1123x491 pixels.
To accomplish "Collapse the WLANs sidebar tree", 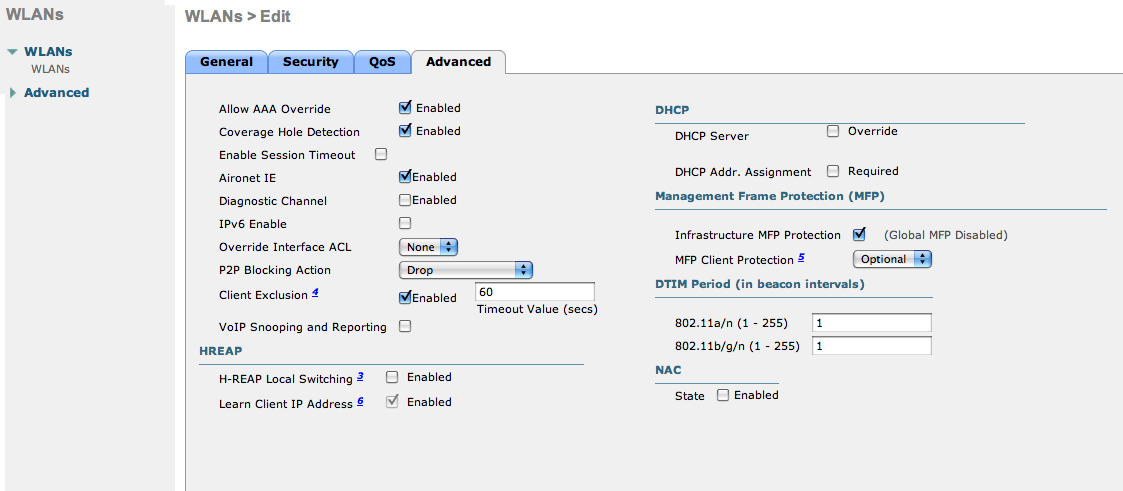I will pos(12,52).
